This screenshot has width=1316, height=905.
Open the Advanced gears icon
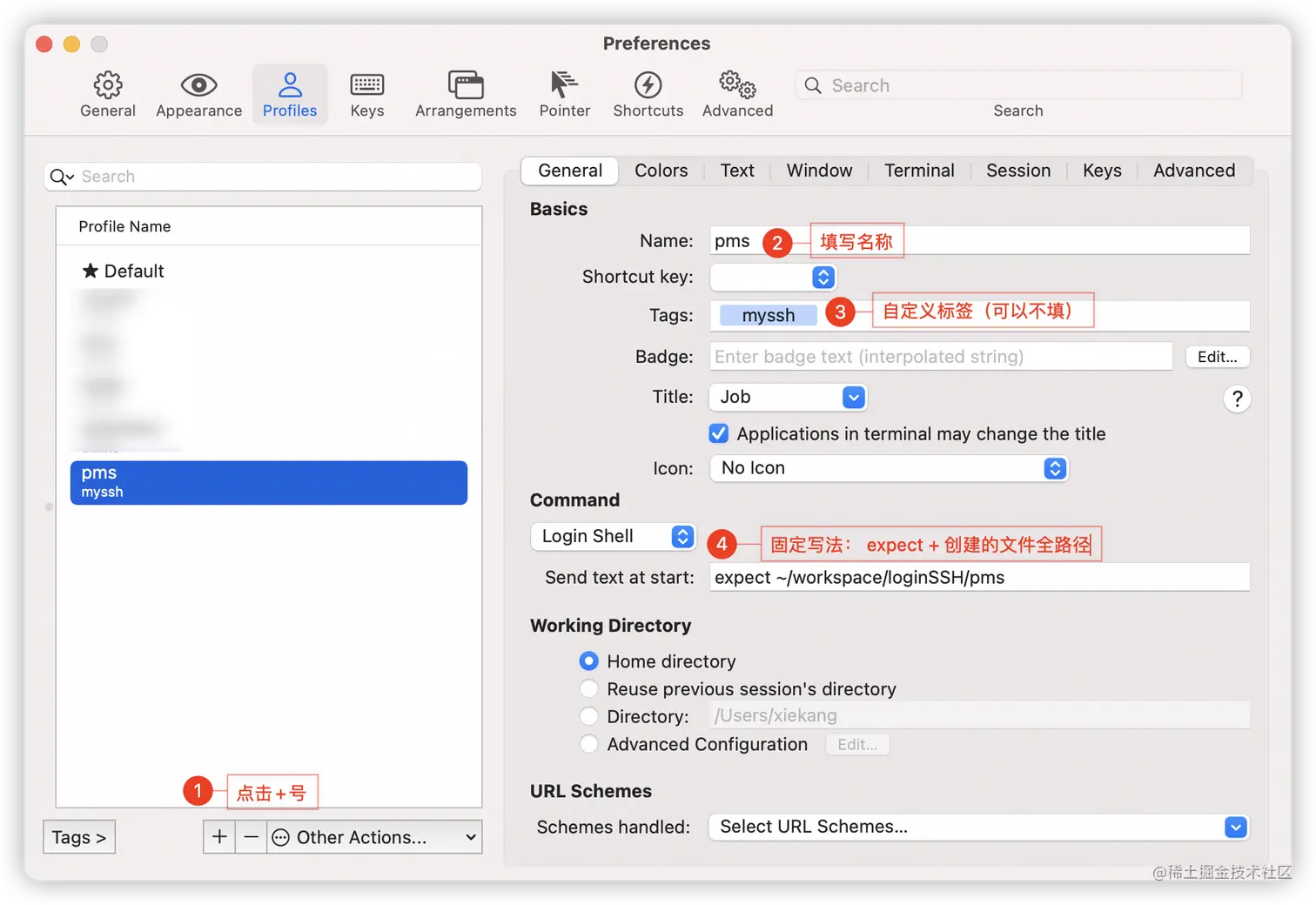737,85
